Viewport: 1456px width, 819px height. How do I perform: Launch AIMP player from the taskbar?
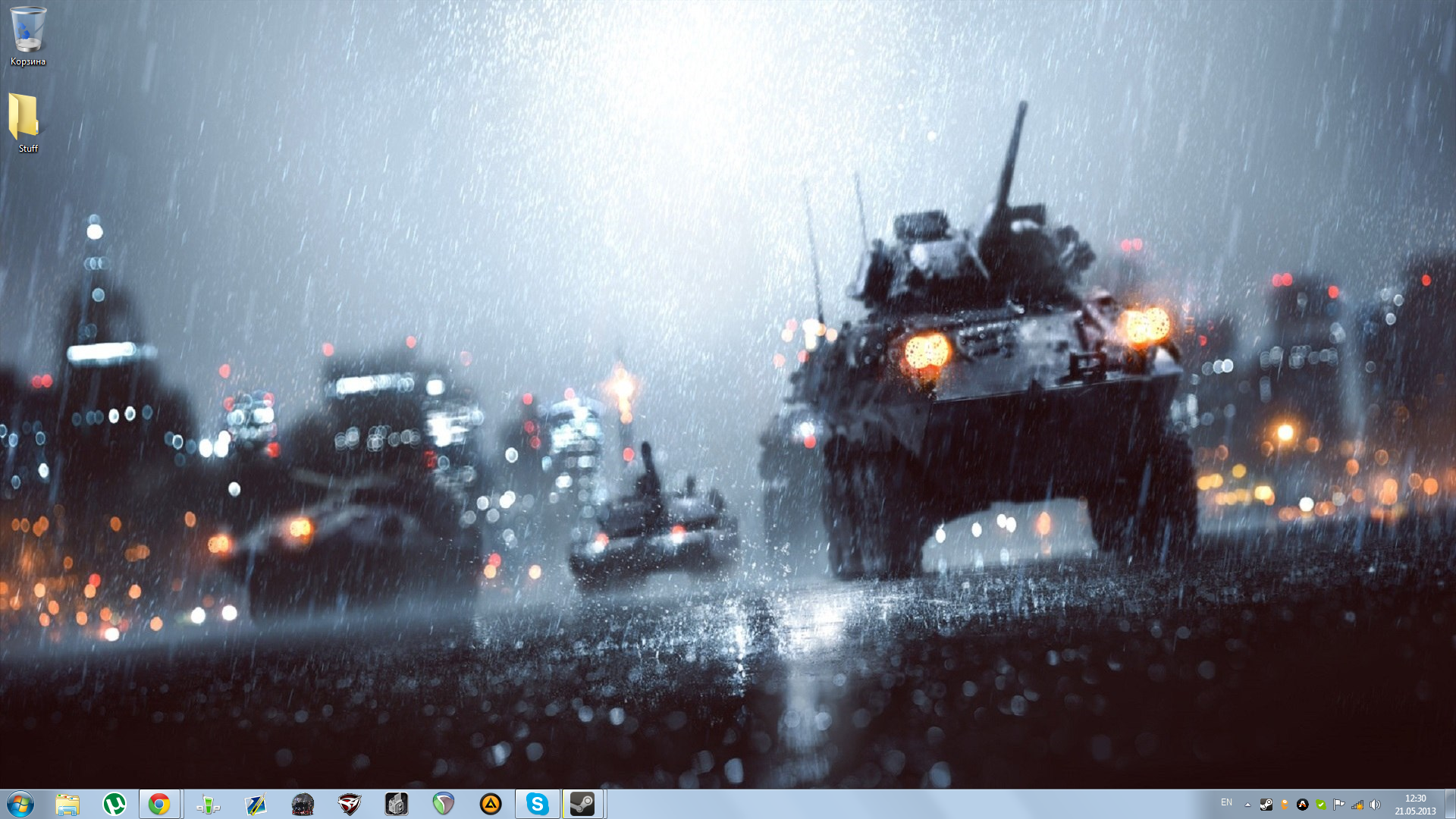(x=491, y=804)
